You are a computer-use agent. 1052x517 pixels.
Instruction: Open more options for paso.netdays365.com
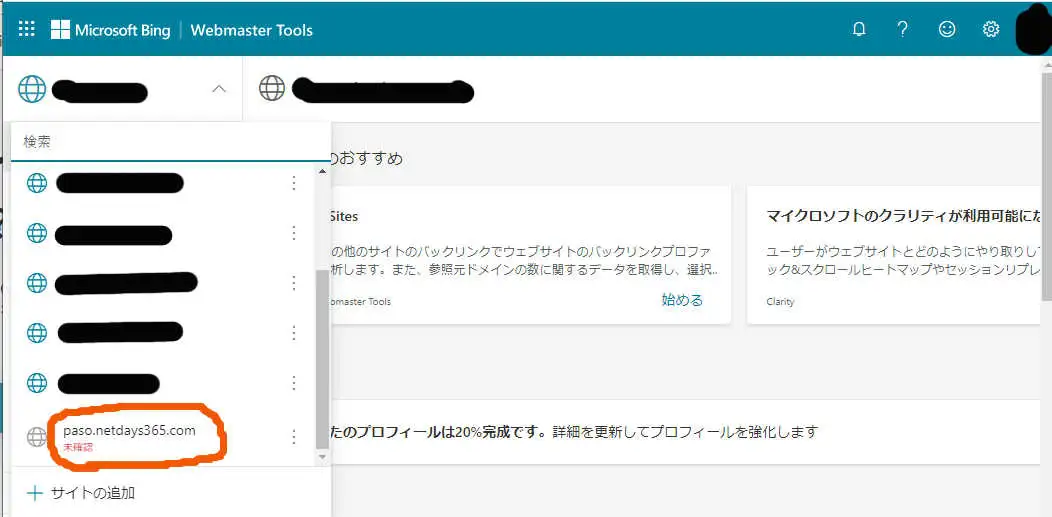tap(293, 437)
